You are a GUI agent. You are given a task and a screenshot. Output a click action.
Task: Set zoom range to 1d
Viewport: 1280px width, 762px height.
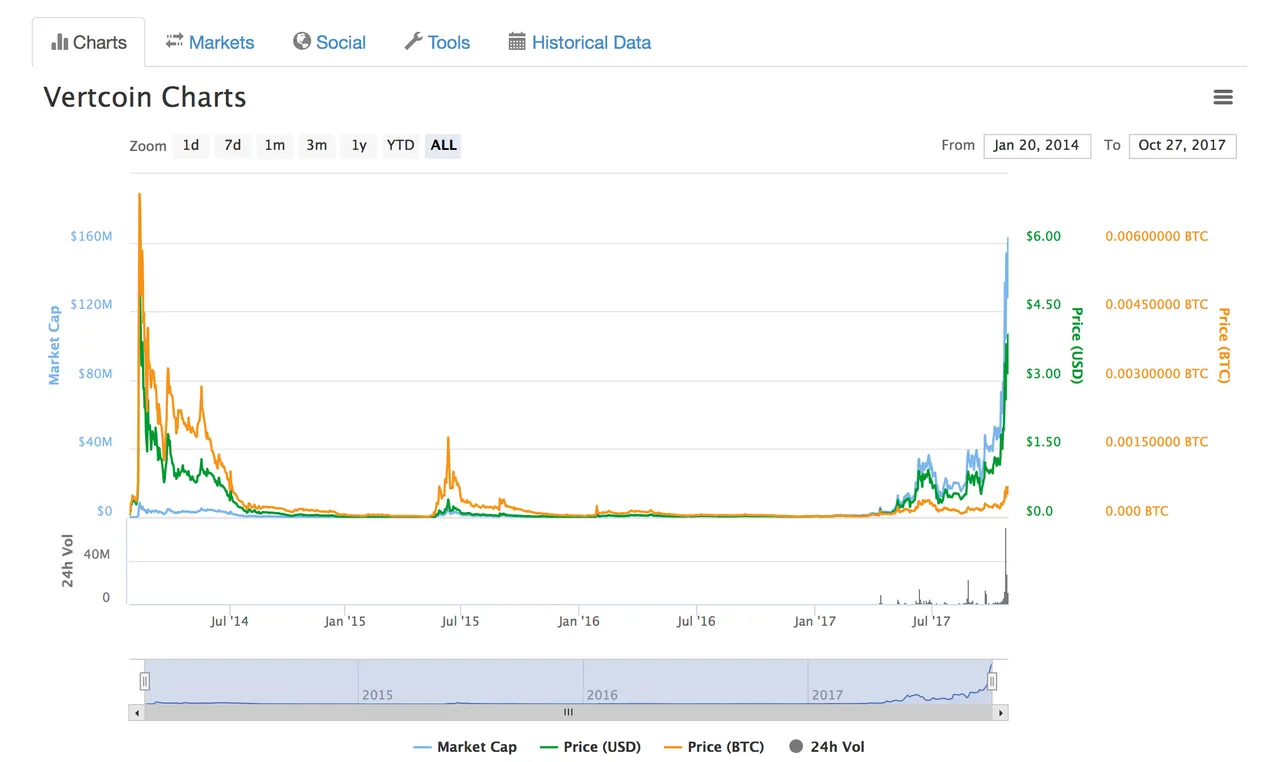[x=190, y=145]
